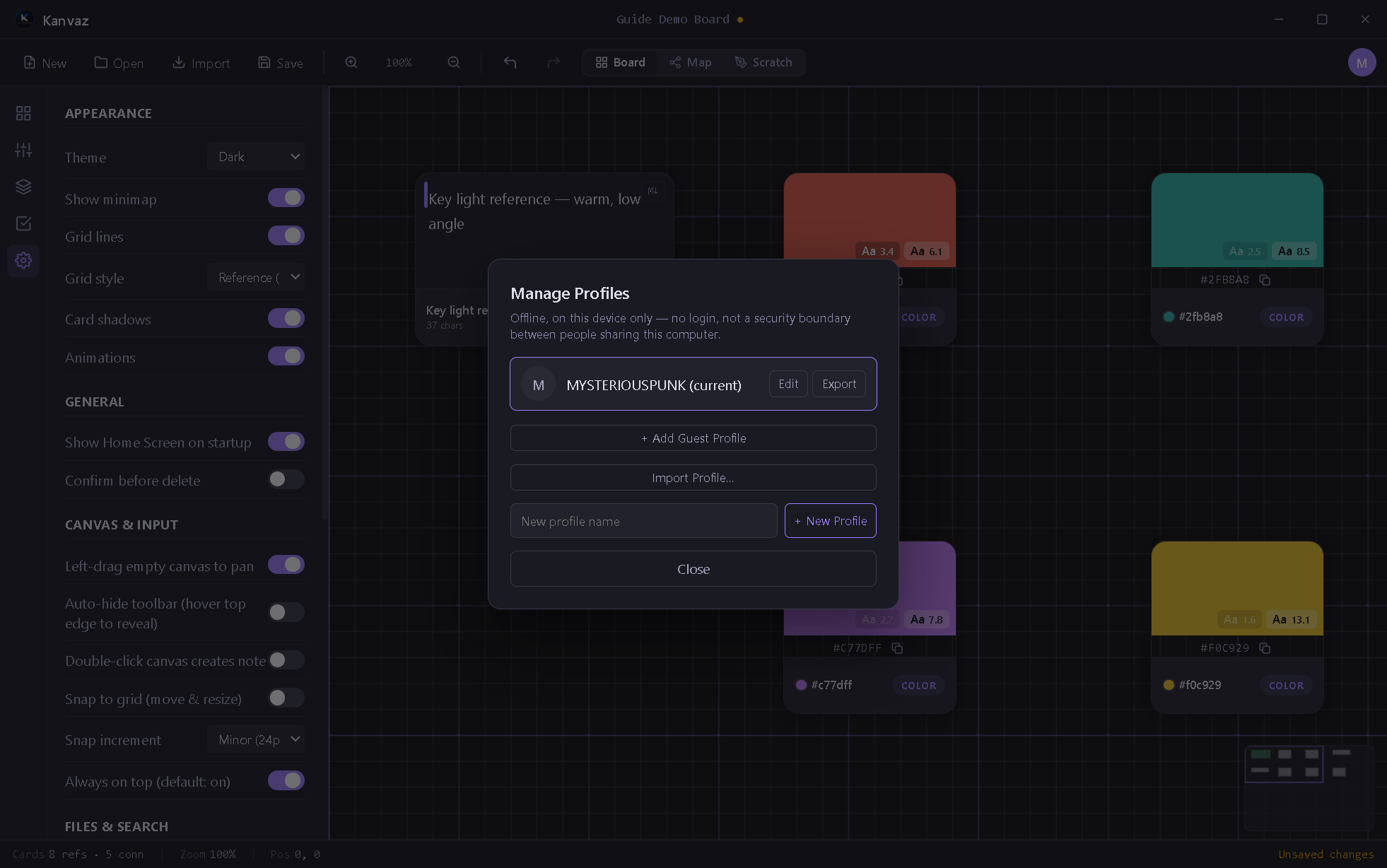This screenshot has width=1387, height=868.
Task: Open the checklist sidebar icon
Action: [23, 223]
